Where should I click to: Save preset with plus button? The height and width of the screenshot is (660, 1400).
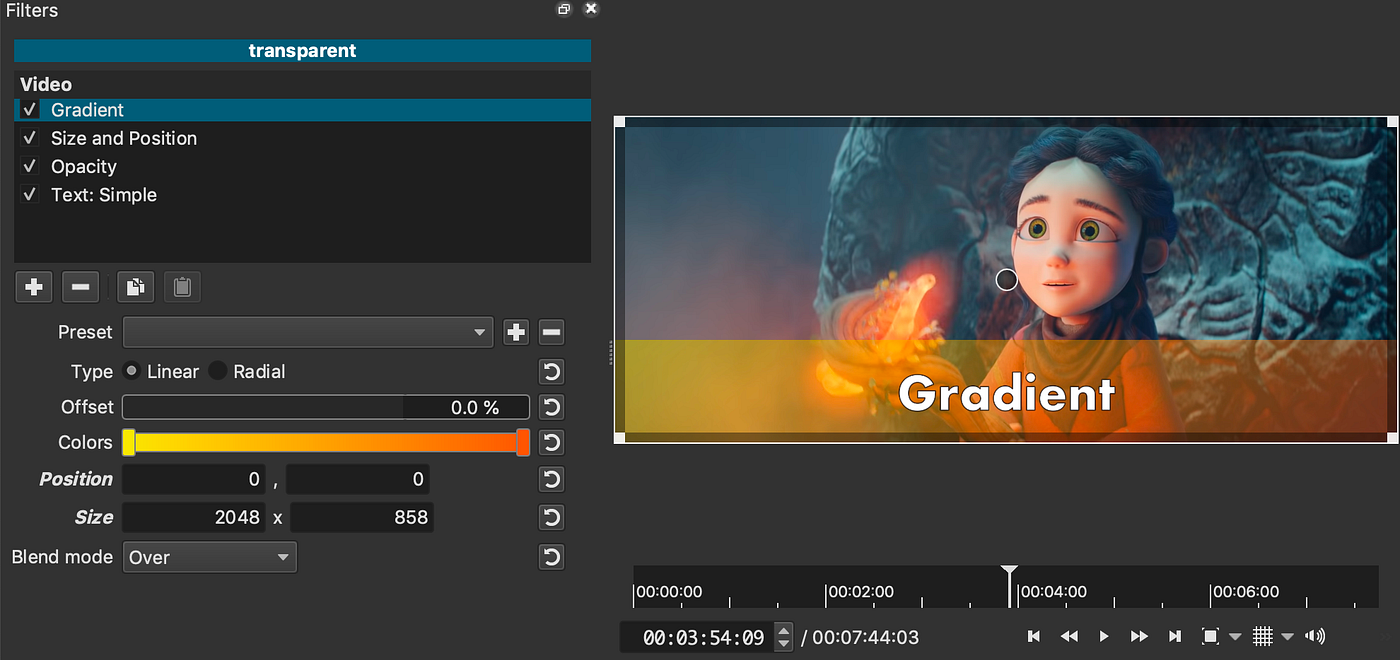click(516, 332)
